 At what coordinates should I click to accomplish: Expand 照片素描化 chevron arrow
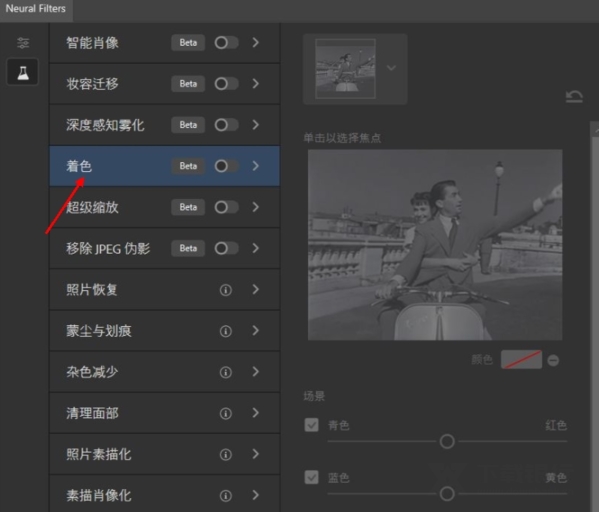click(256, 454)
